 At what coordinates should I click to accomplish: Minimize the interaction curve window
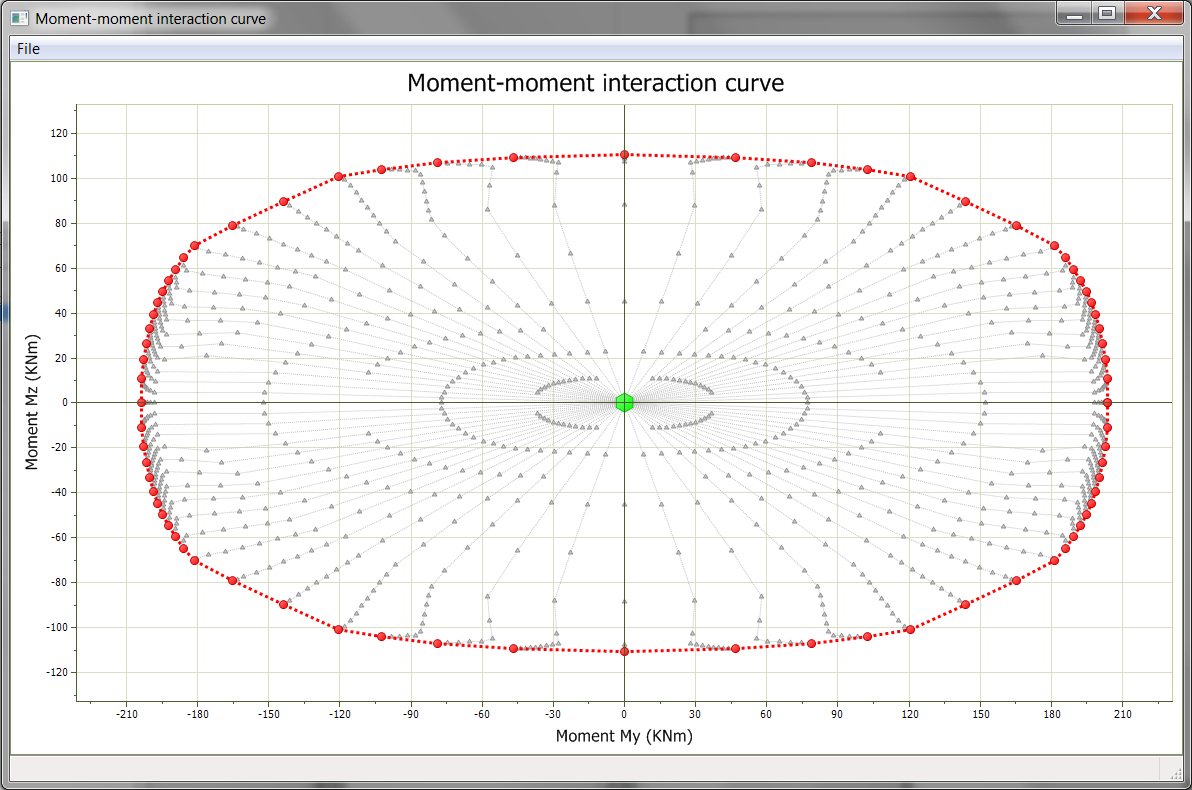click(1075, 14)
